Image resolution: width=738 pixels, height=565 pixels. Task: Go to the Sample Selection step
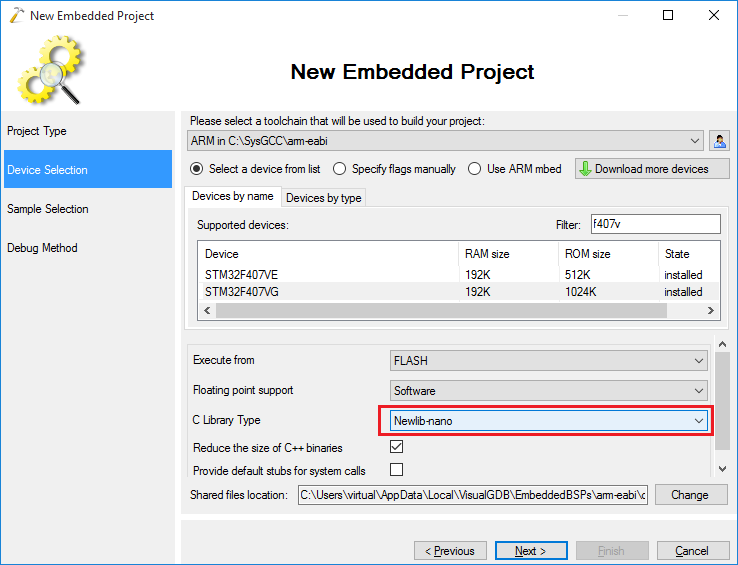(48, 209)
